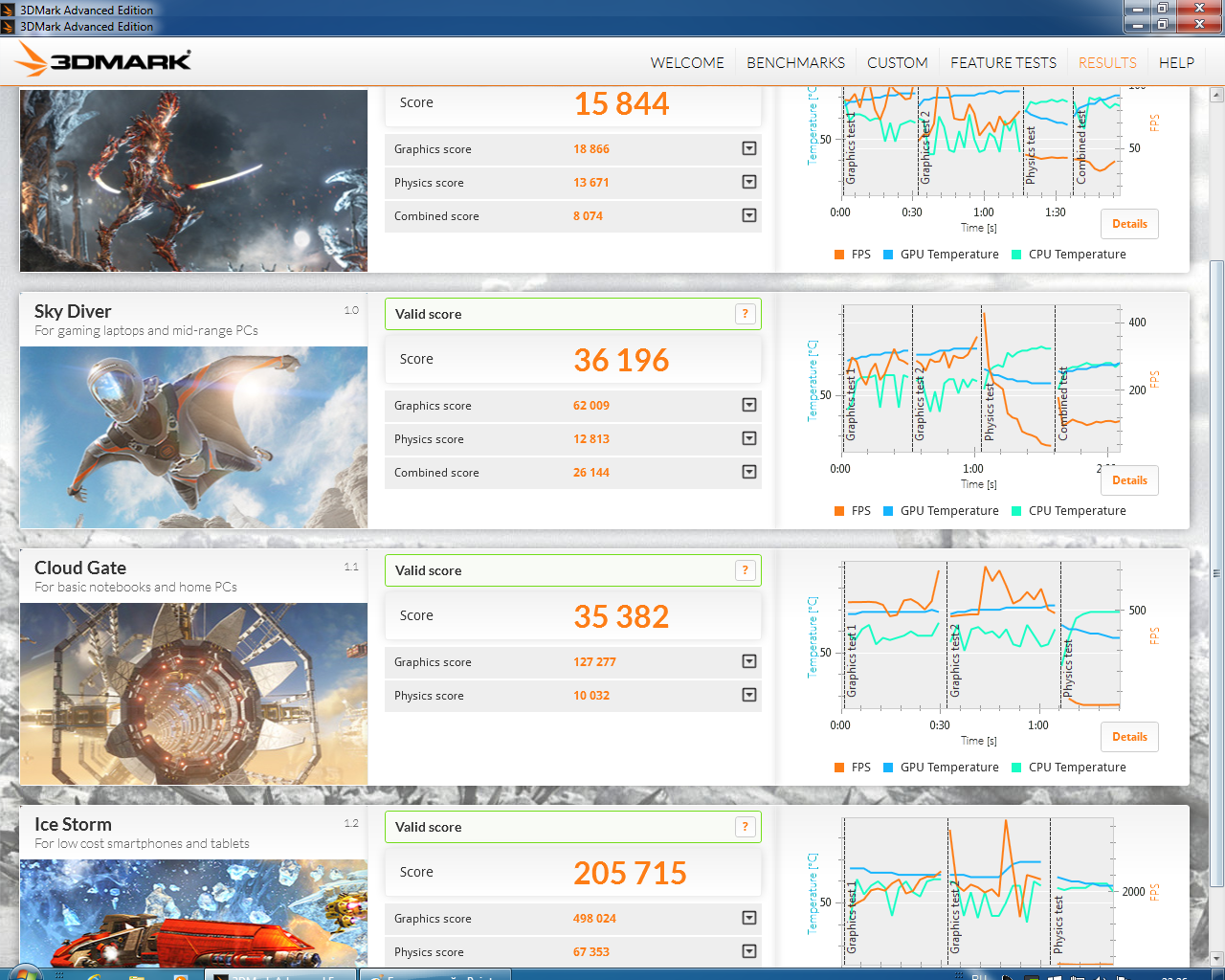Open help for Sky Diver valid score

pyautogui.click(x=746, y=314)
